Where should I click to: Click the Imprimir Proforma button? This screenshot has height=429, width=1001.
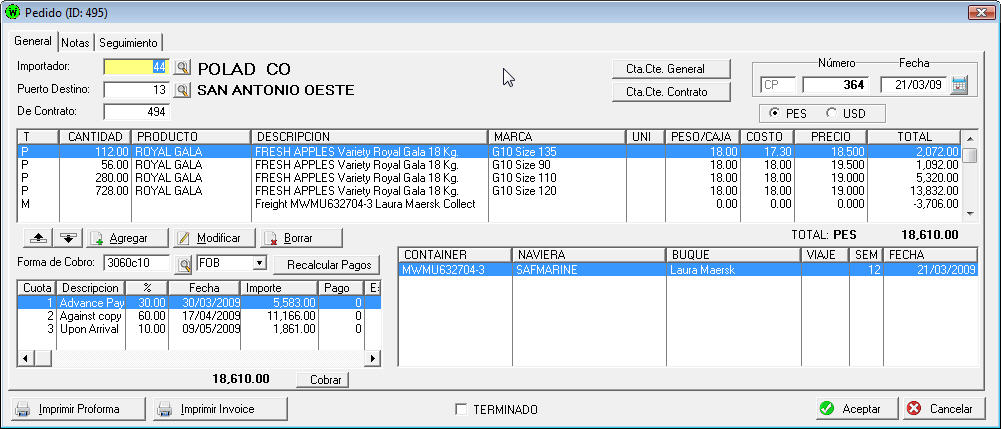pos(78,409)
